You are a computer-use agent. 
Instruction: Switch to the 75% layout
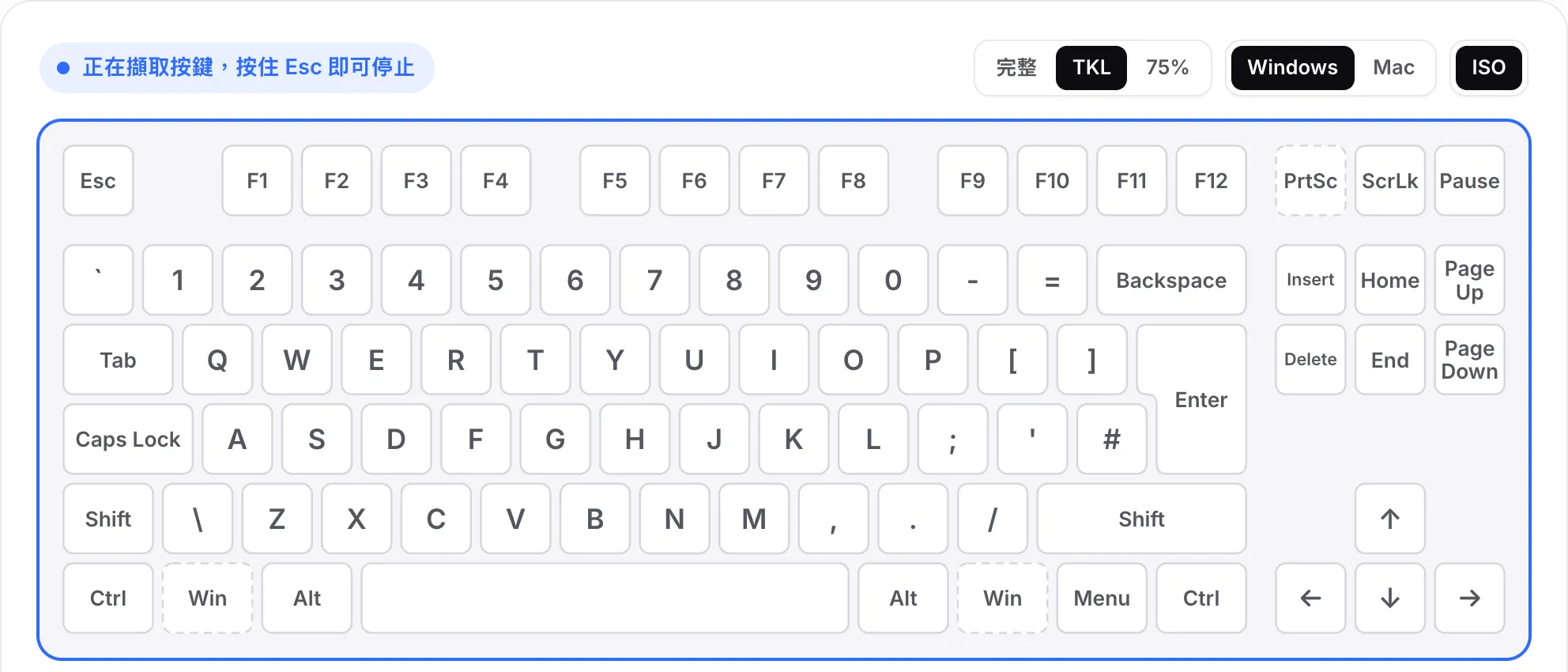pyautogui.click(x=1167, y=68)
